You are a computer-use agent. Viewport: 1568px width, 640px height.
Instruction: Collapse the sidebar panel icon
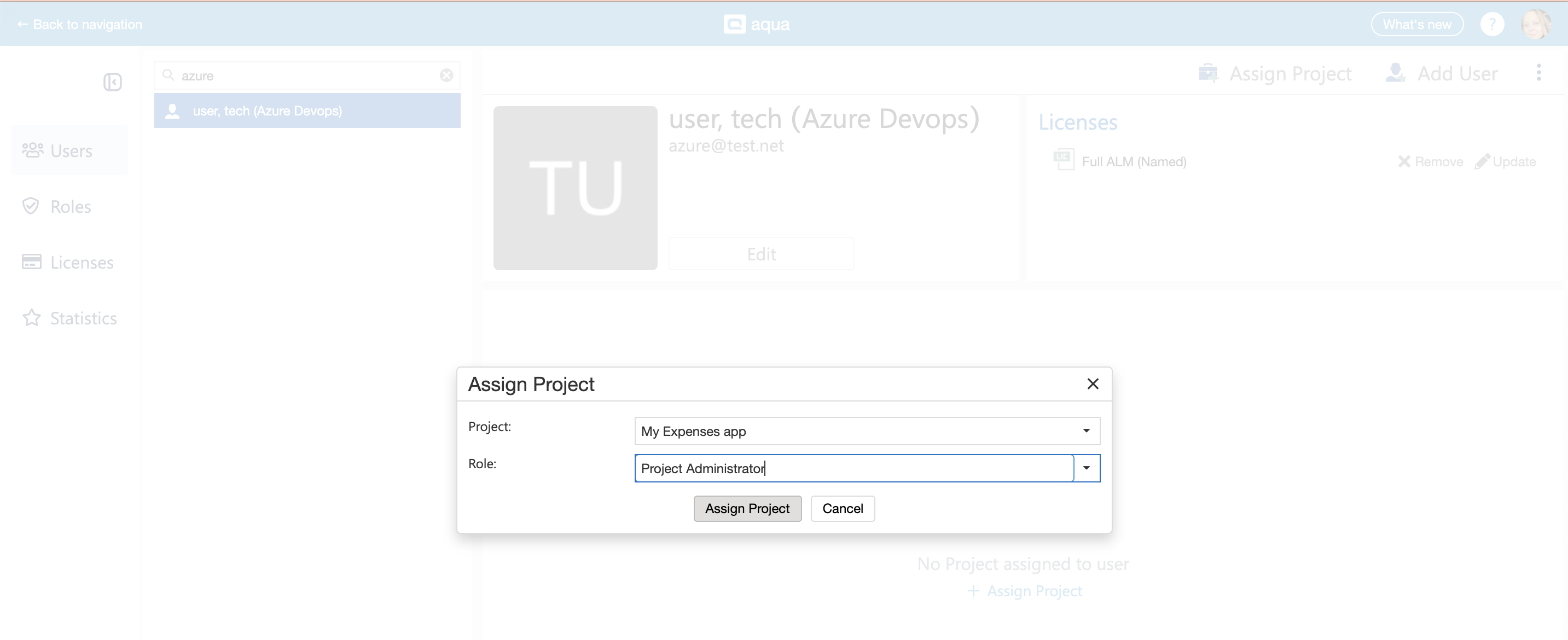113,82
